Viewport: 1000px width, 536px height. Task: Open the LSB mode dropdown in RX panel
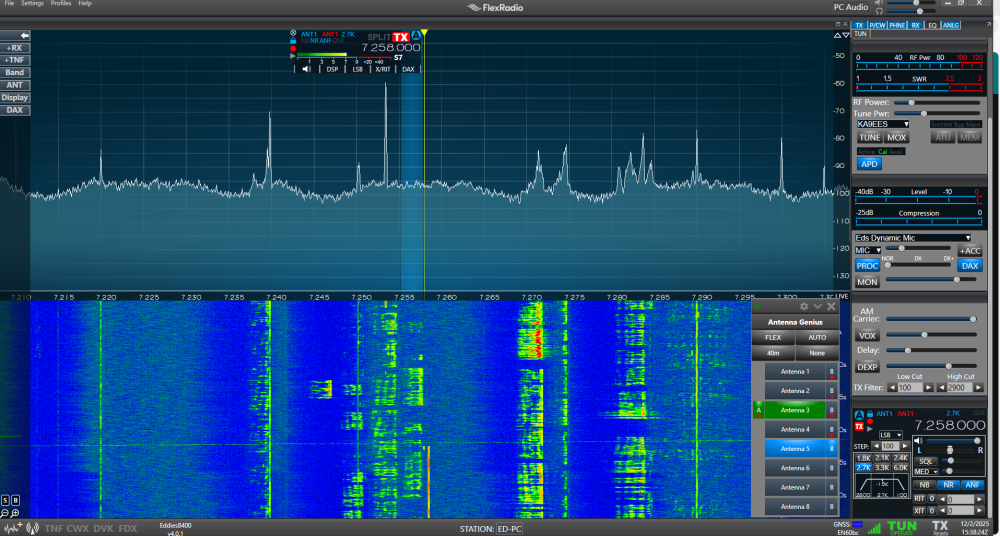pyautogui.click(x=890, y=435)
